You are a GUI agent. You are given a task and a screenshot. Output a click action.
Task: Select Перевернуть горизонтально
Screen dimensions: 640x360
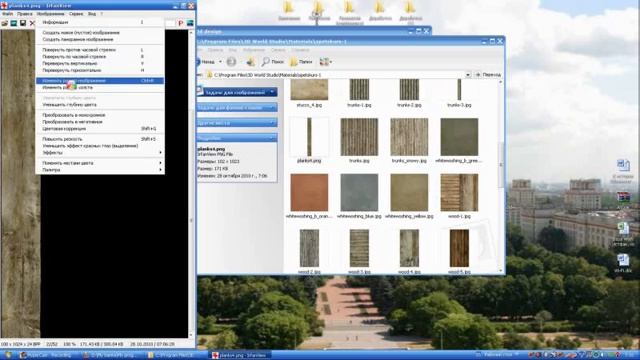[100, 70]
